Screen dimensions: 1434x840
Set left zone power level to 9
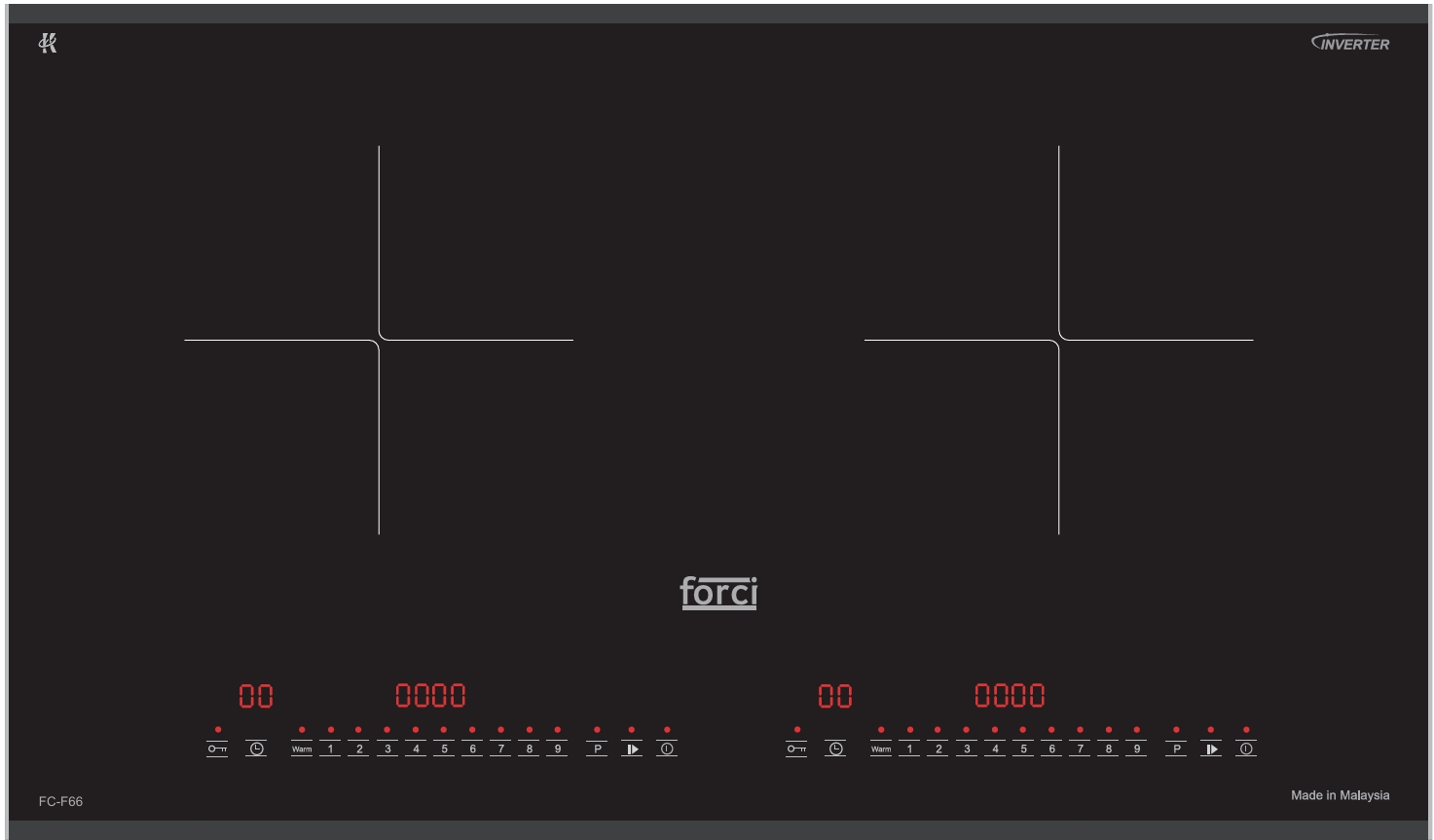click(557, 749)
